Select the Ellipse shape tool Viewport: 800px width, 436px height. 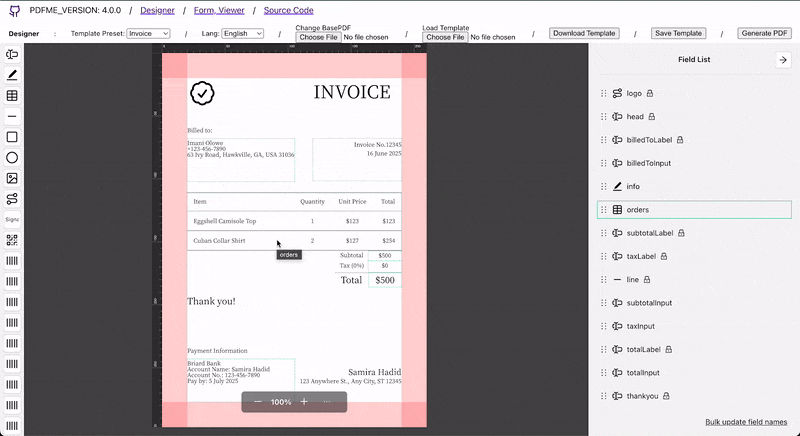(x=12, y=158)
